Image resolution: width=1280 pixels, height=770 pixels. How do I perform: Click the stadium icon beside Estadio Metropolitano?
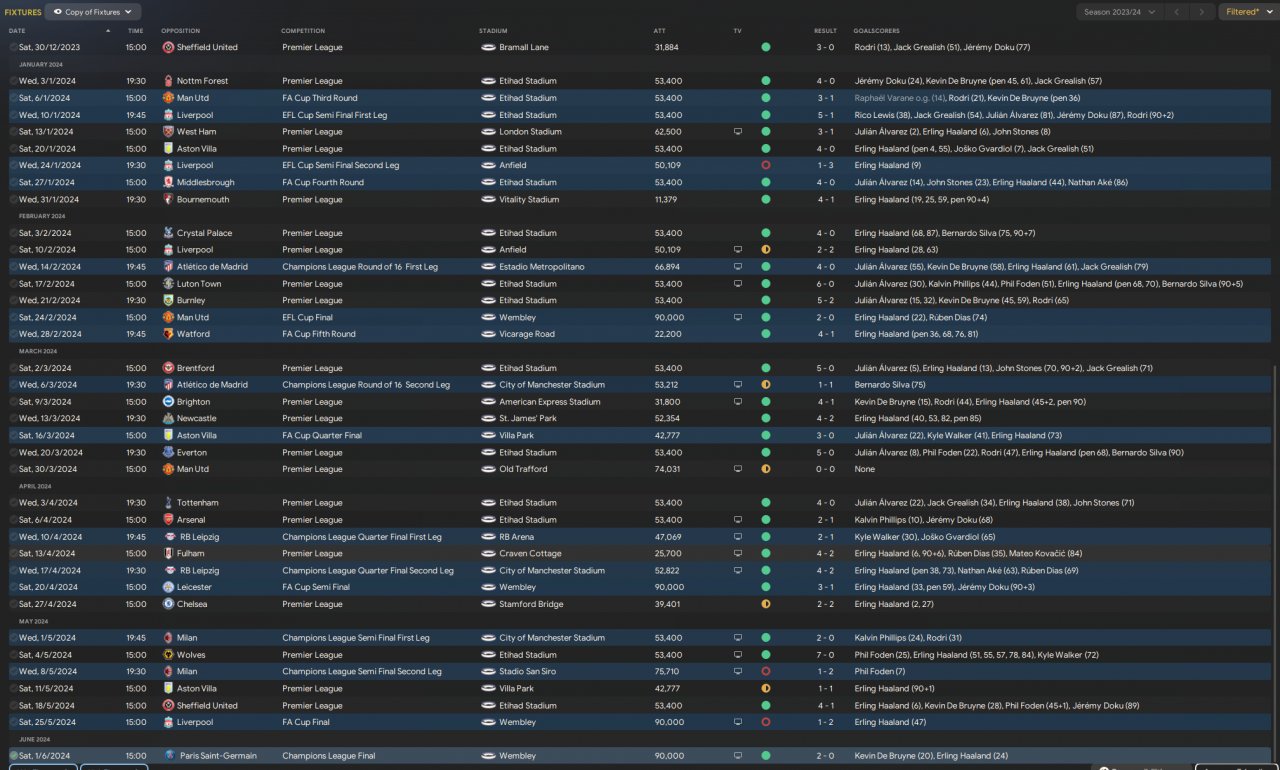coord(488,267)
